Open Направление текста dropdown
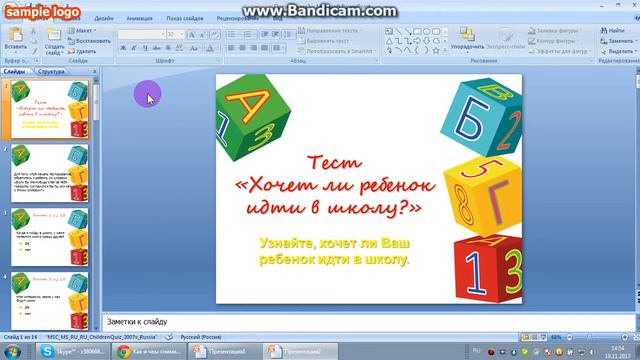Screen dimensions: 640x360 330,31
